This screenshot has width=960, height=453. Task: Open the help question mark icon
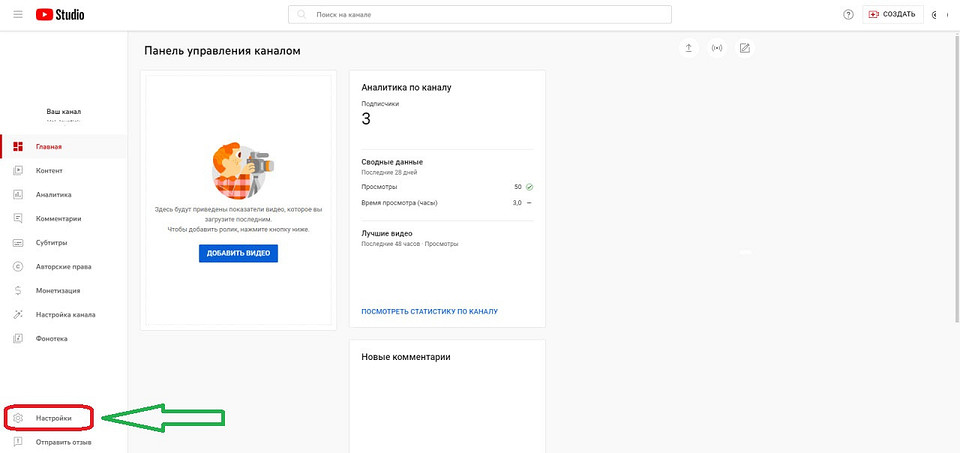click(x=849, y=15)
